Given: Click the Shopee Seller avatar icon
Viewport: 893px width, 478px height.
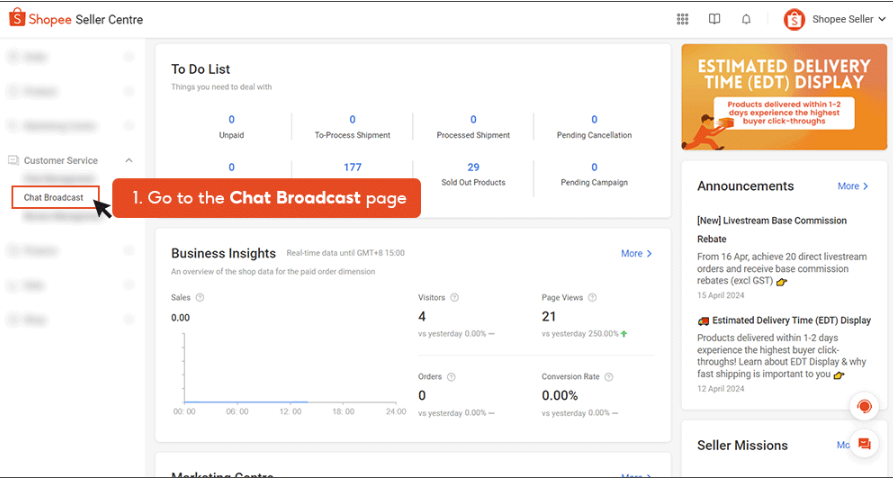Looking at the screenshot, I should click(x=794, y=19).
